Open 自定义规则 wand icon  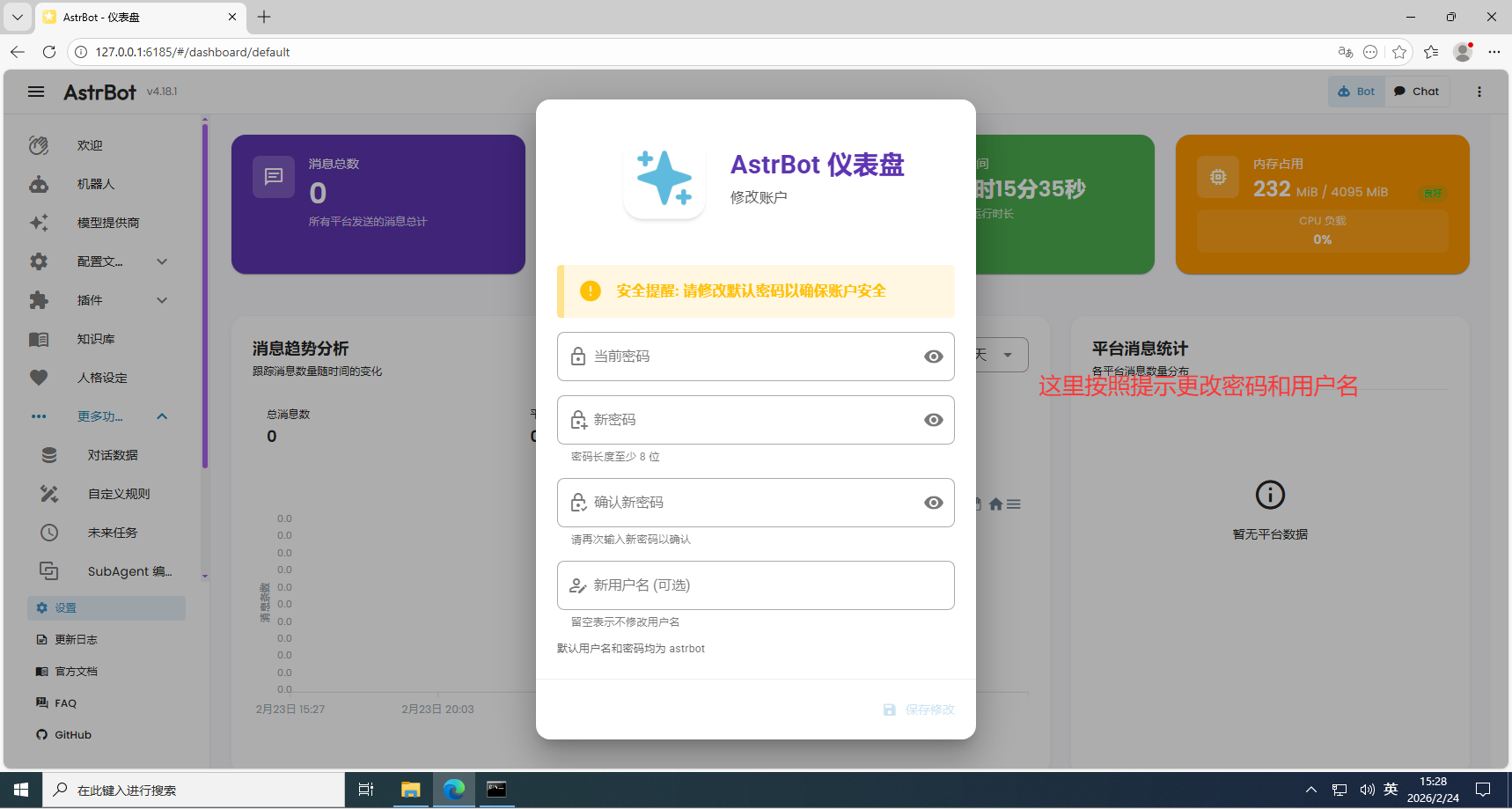click(49, 494)
